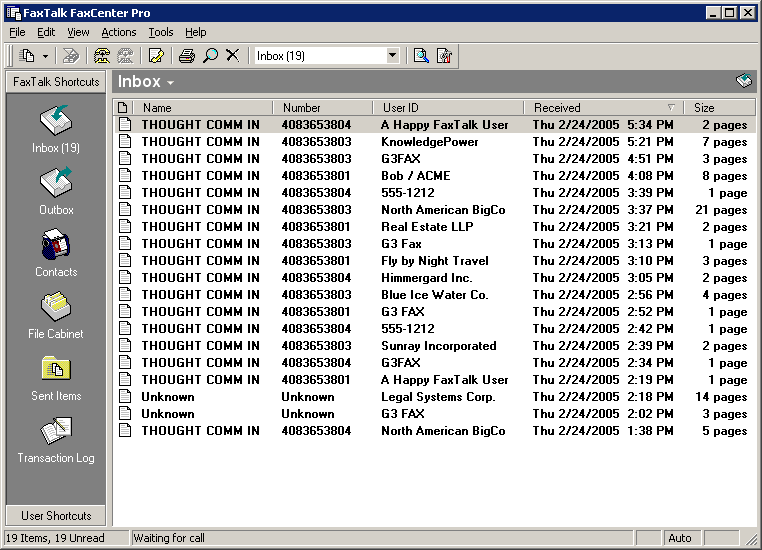The width and height of the screenshot is (762, 550).
Task: Click the inbox tray icon in Inbox header
Action: tap(744, 81)
